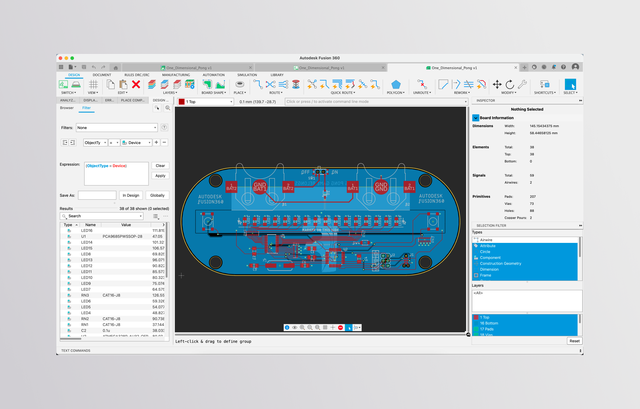The image size is (640, 409).
Task: Switch to the DOCUMENT ribbon tab
Action: [x=102, y=75]
